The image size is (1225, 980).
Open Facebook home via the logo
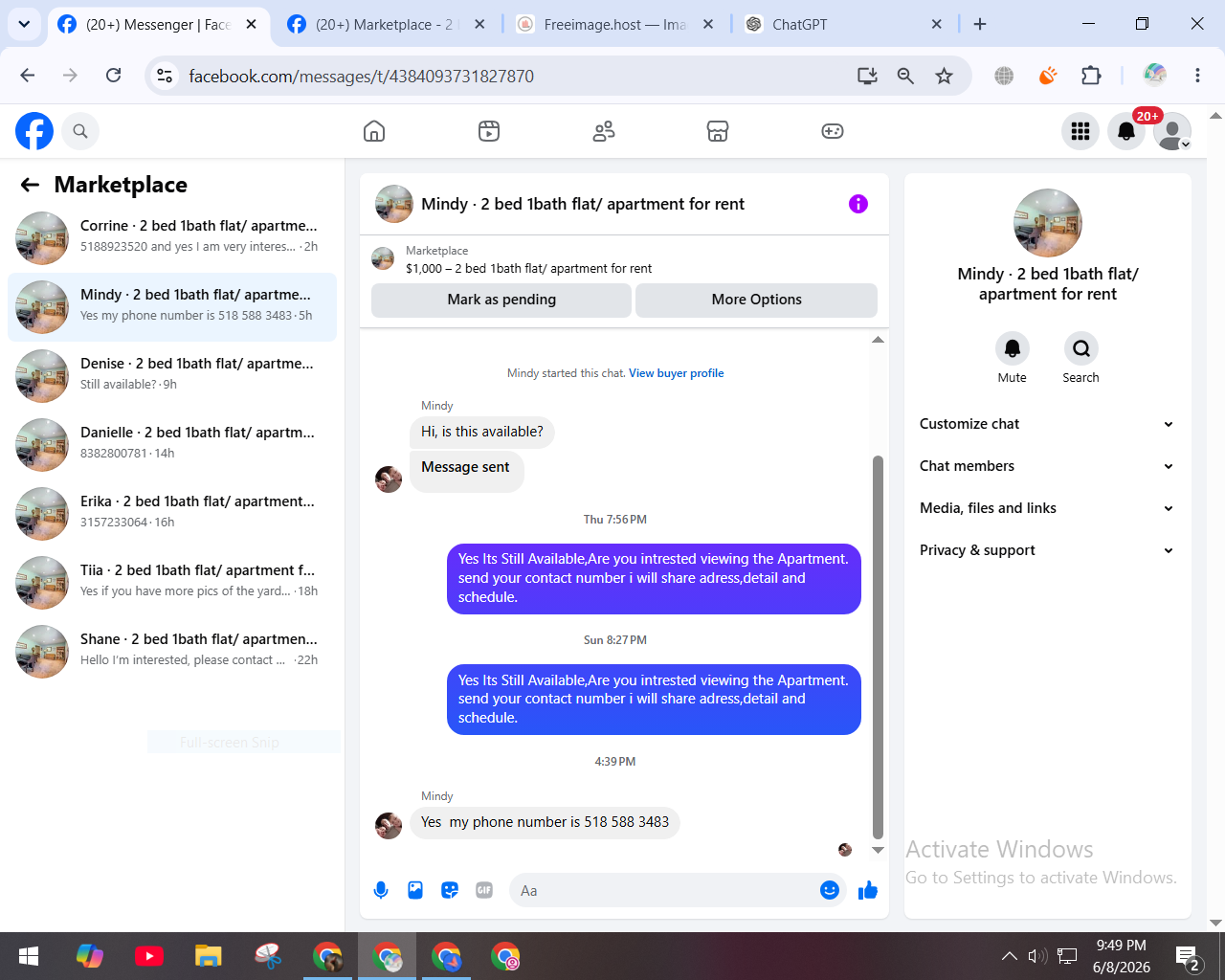click(x=34, y=131)
